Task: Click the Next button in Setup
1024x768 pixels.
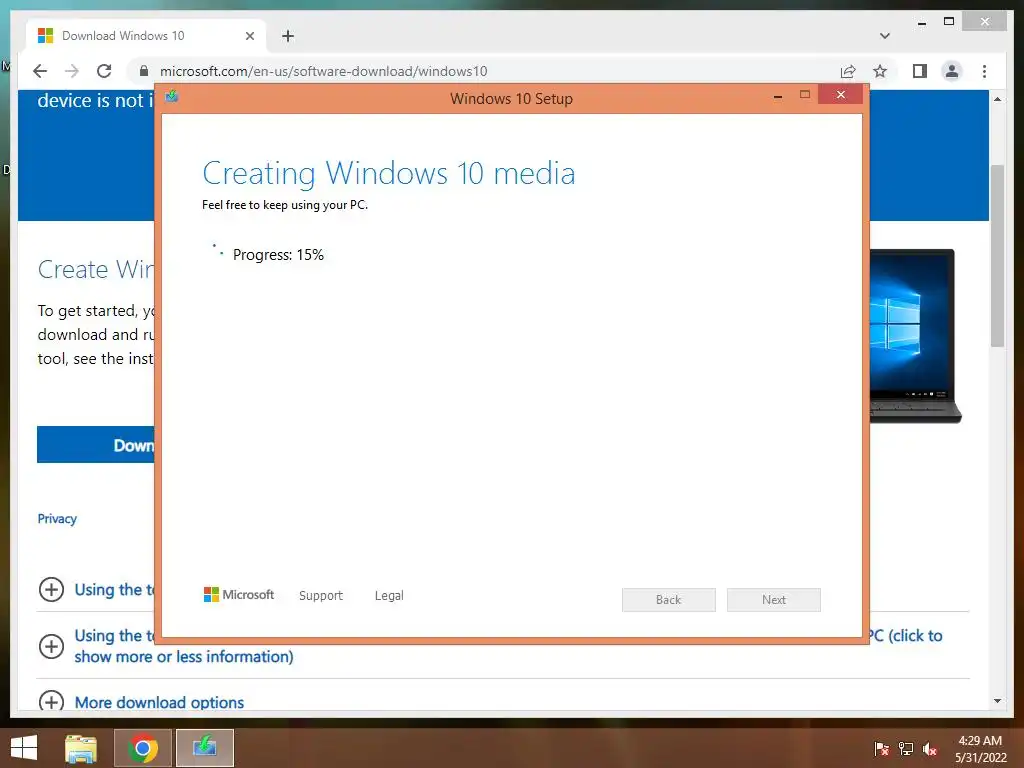Action: 774,600
